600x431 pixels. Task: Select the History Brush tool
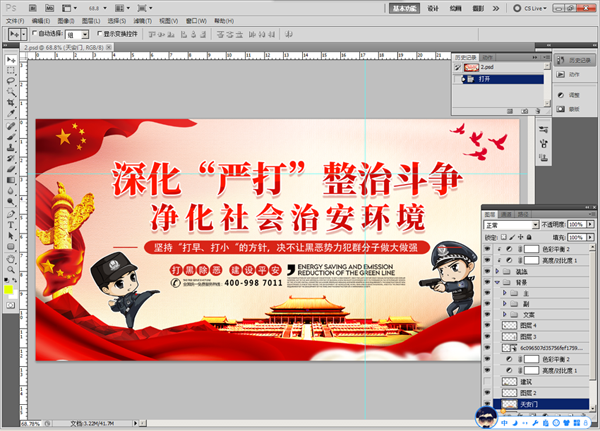(x=11, y=158)
